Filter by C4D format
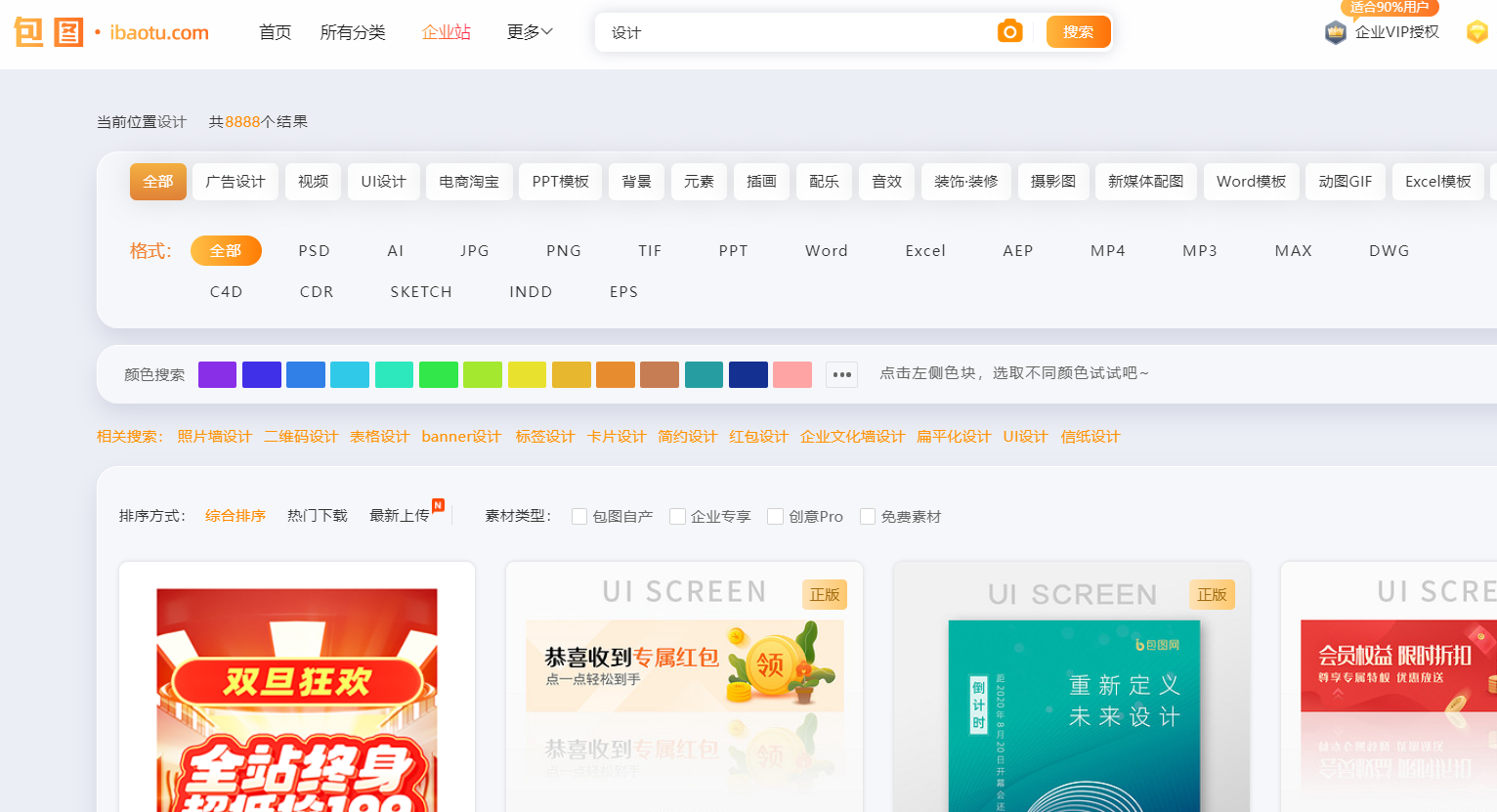This screenshot has width=1497, height=812. [x=226, y=292]
